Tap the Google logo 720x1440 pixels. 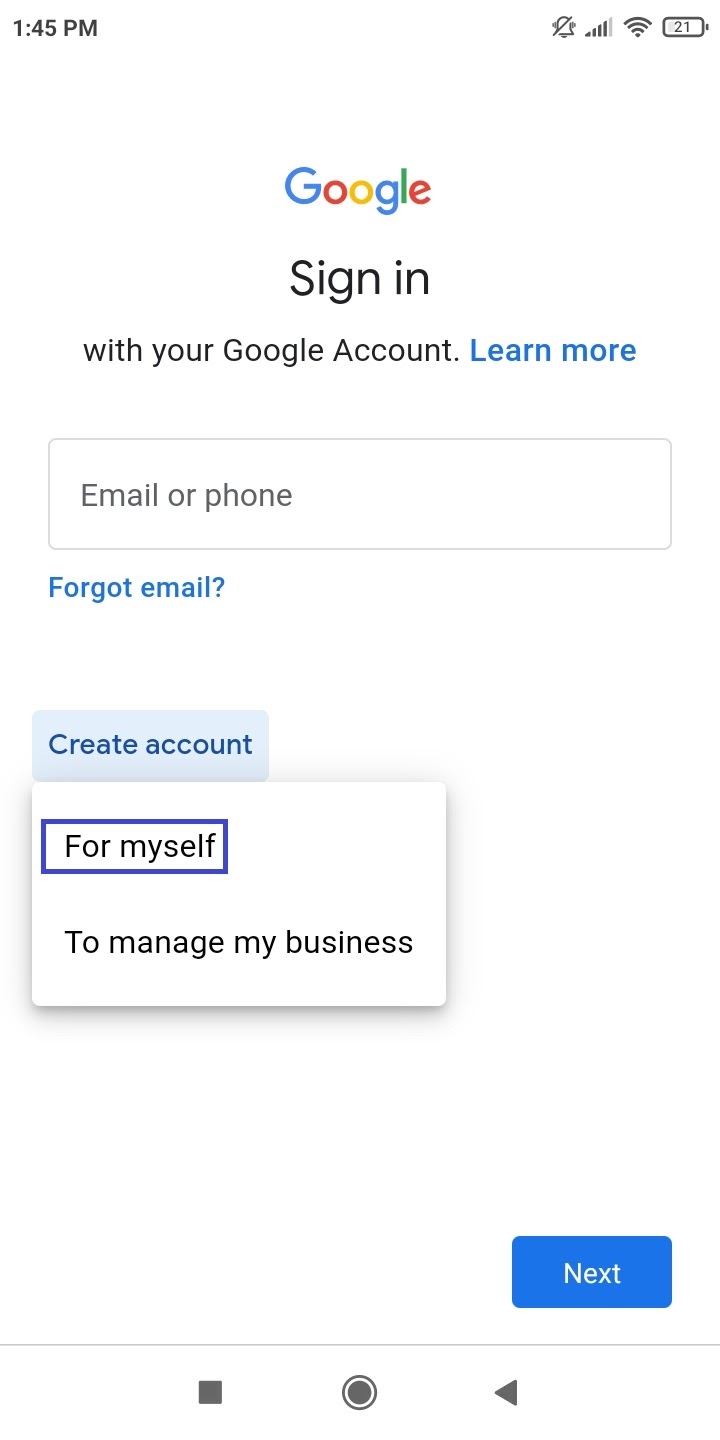point(358,189)
